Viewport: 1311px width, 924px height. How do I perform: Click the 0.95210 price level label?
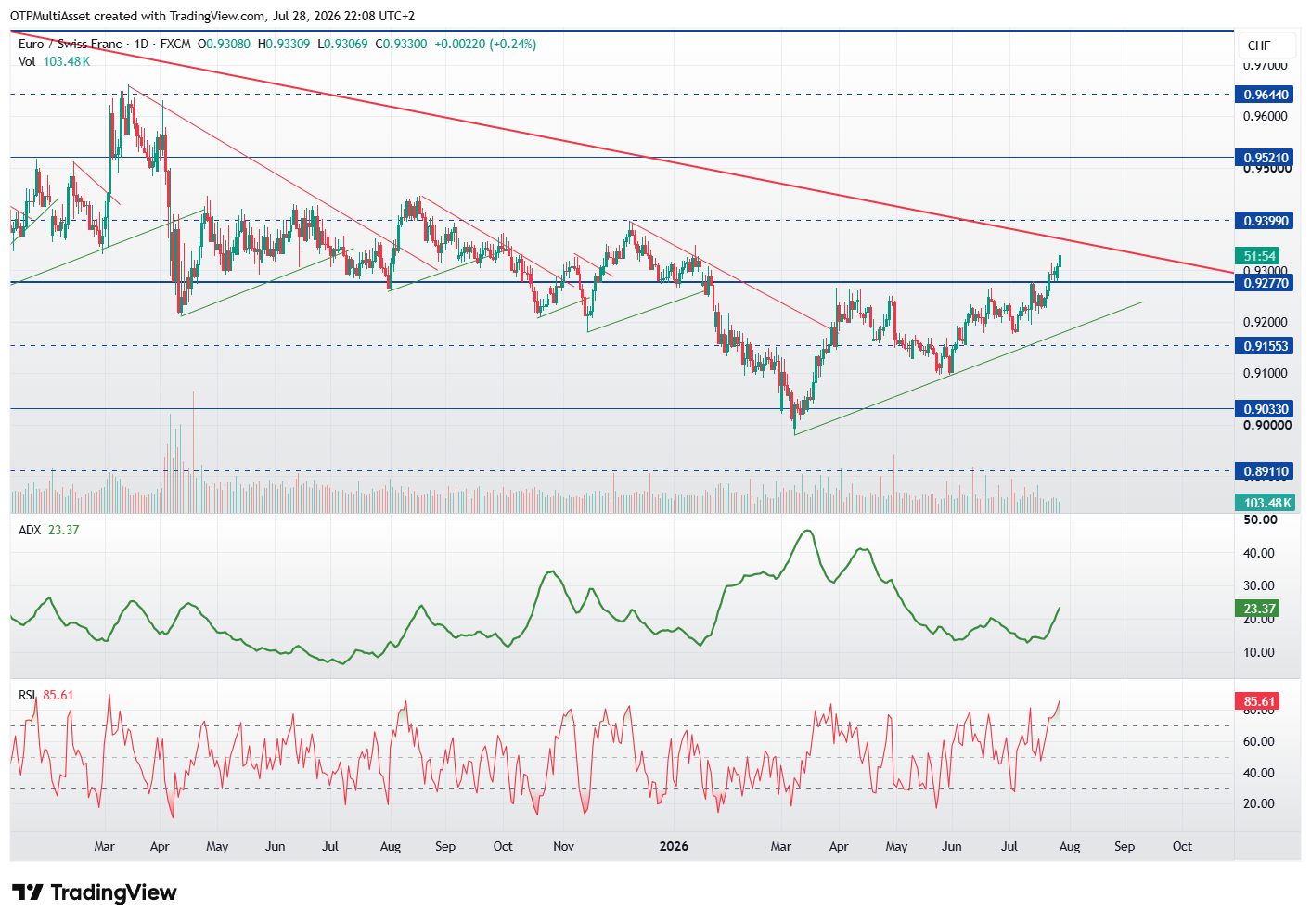pyautogui.click(x=1266, y=158)
